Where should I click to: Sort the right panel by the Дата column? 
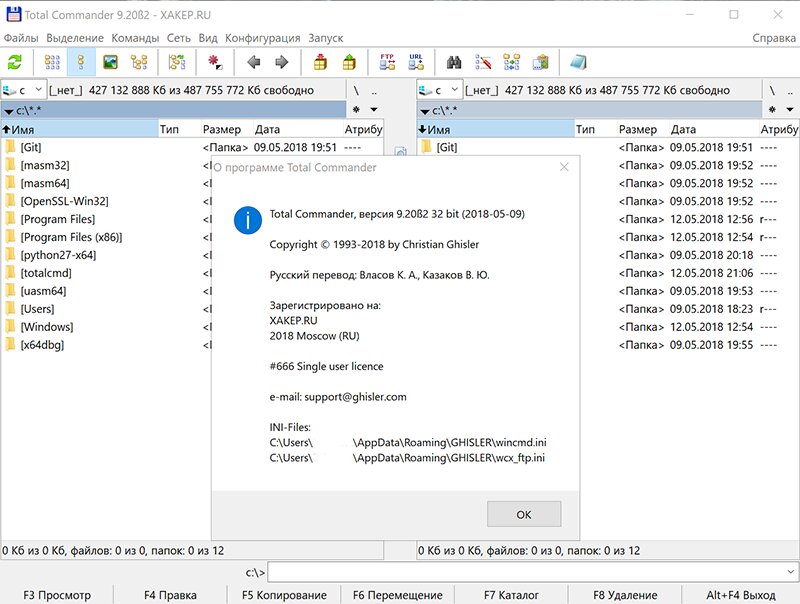pyautogui.click(x=714, y=130)
